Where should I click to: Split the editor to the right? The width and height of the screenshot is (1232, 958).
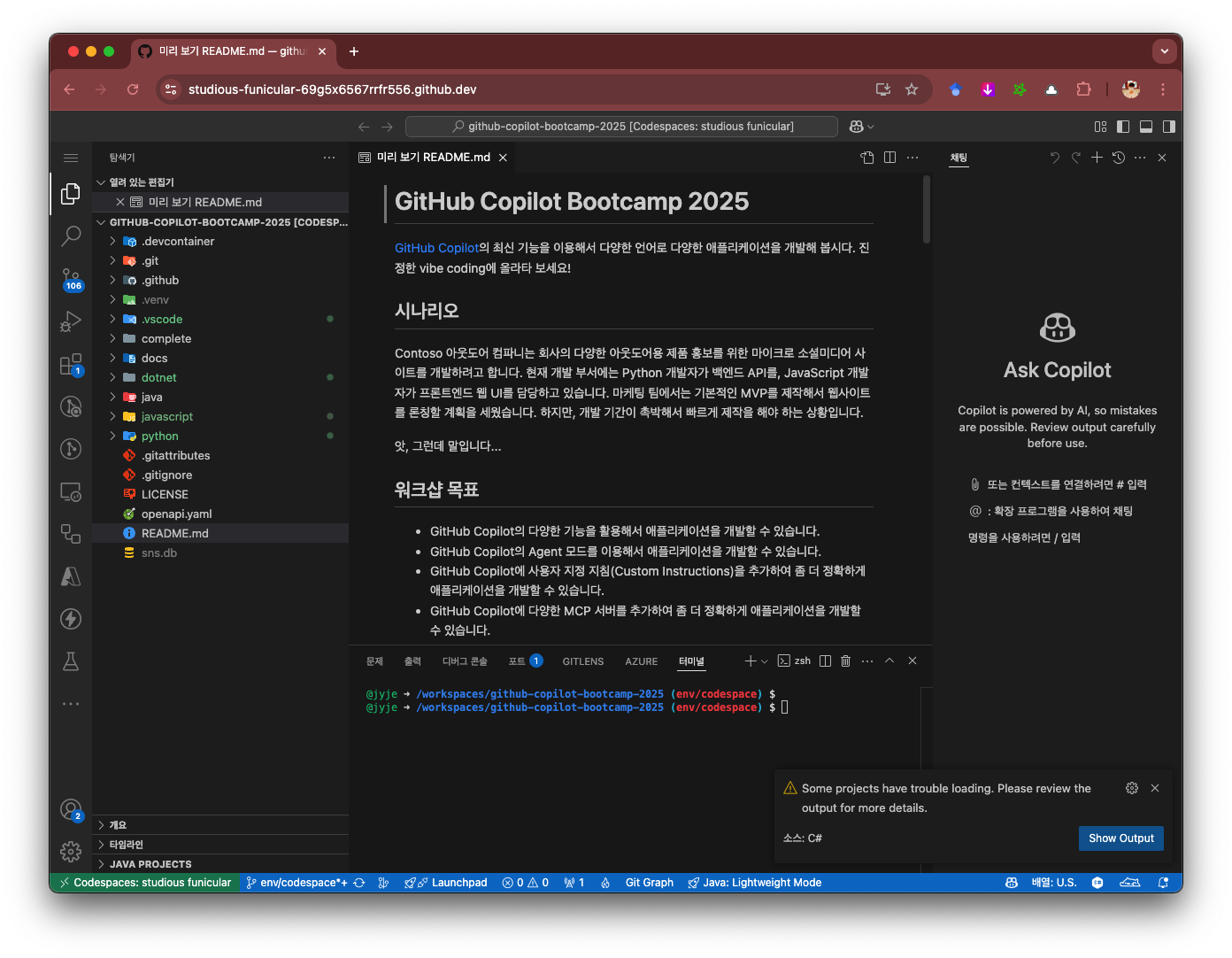click(889, 158)
